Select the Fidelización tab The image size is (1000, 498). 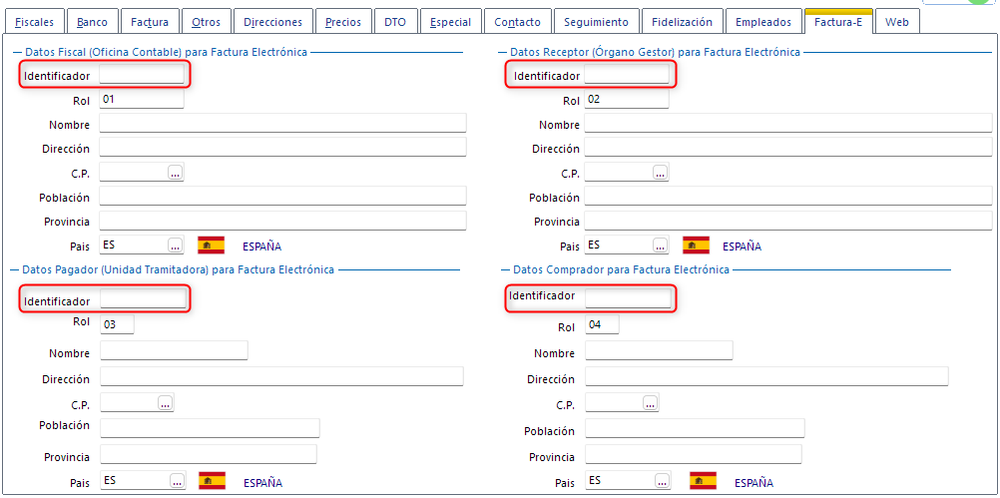tap(682, 22)
